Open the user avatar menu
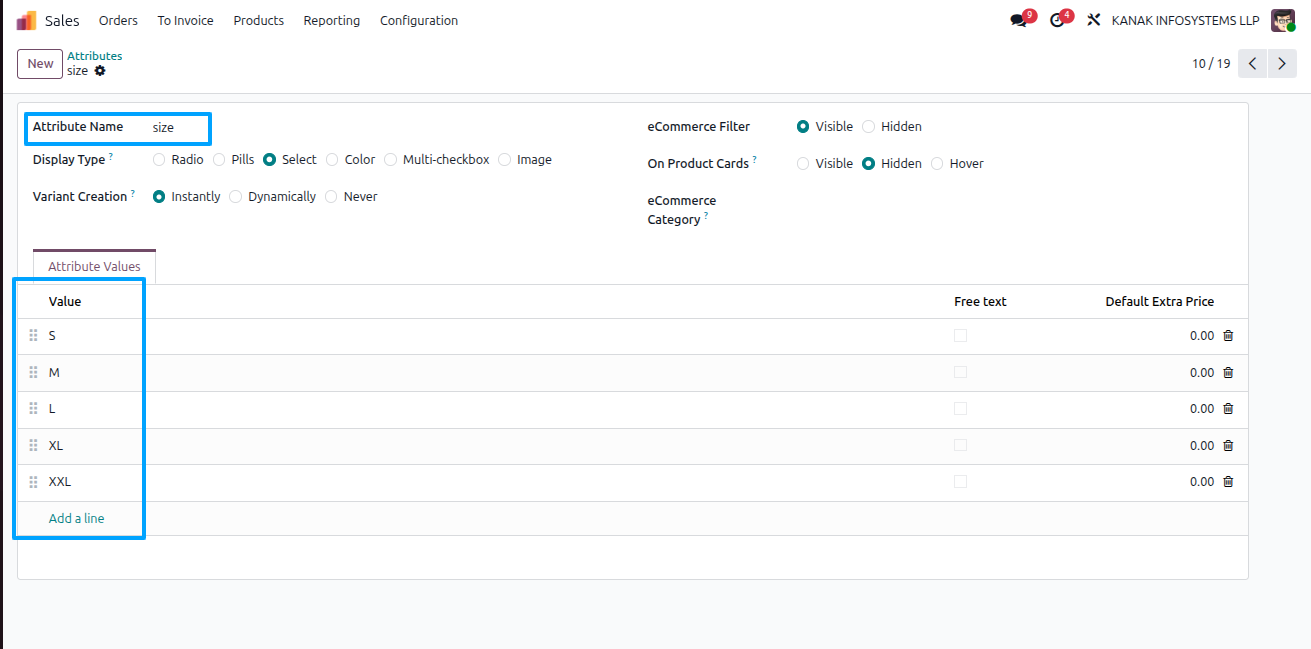The height and width of the screenshot is (649, 1311). point(1283,20)
